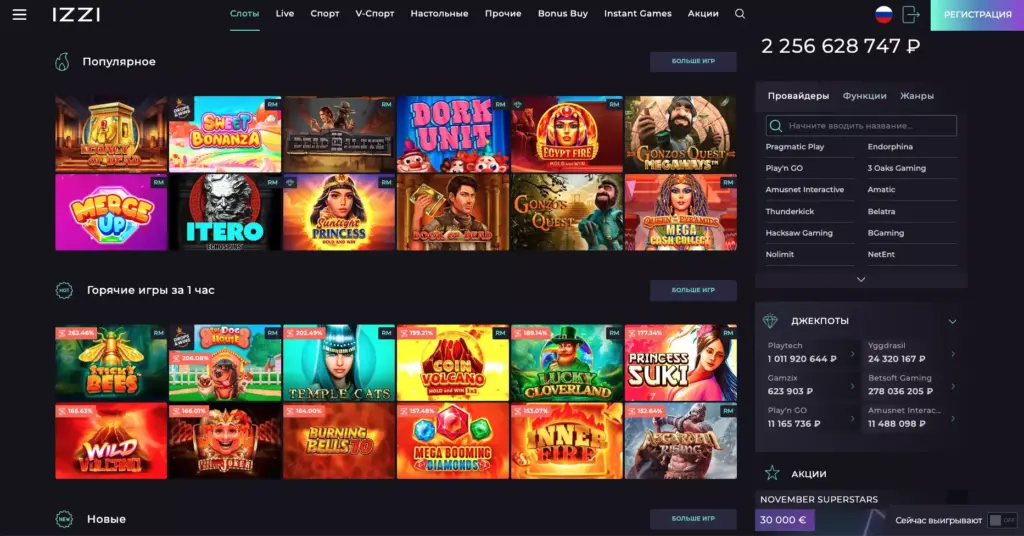Screen dimensions: 1024x536
Task: Click the Russian flag language icon
Action: point(883,14)
